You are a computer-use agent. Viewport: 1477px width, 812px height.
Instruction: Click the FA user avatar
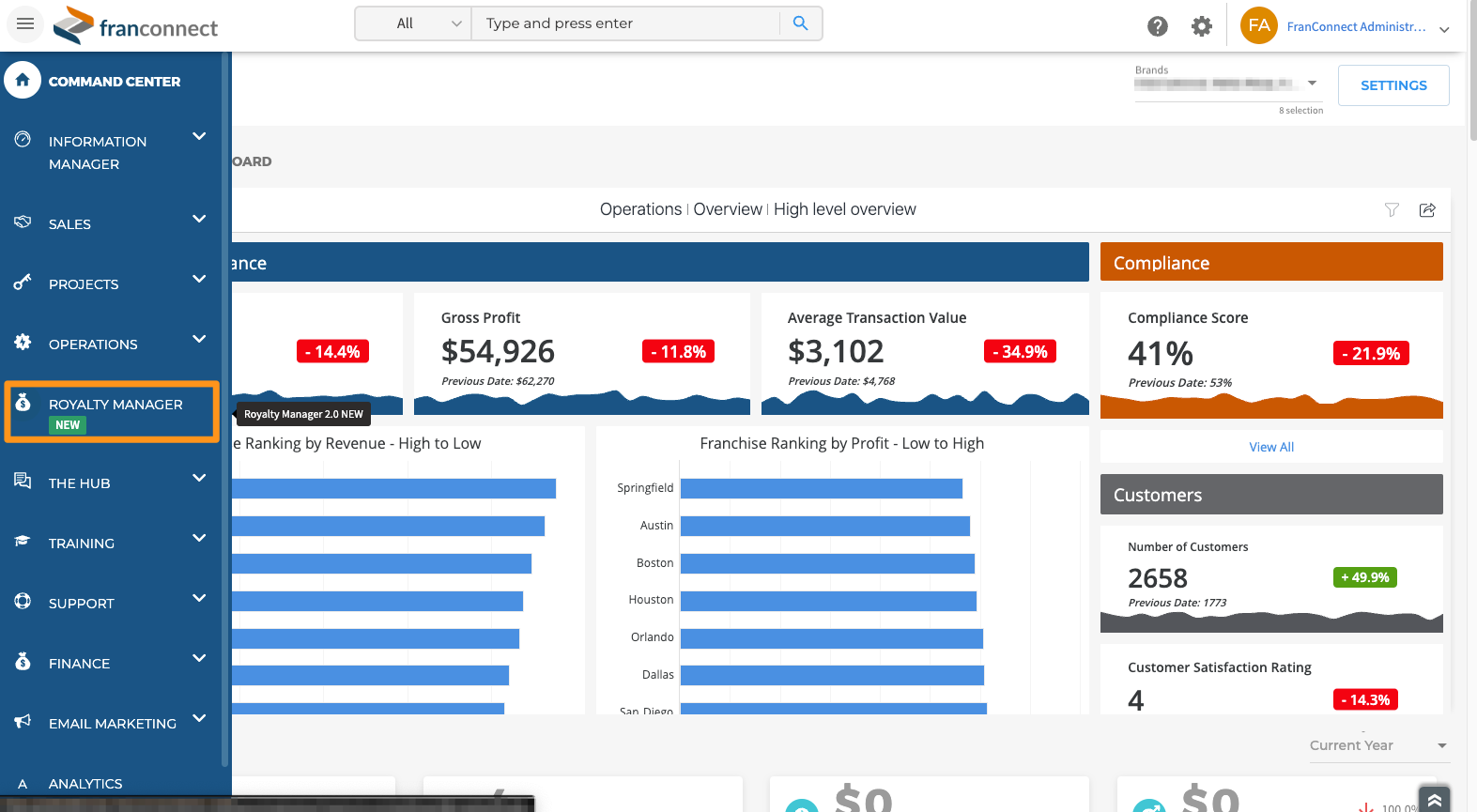tap(1259, 25)
